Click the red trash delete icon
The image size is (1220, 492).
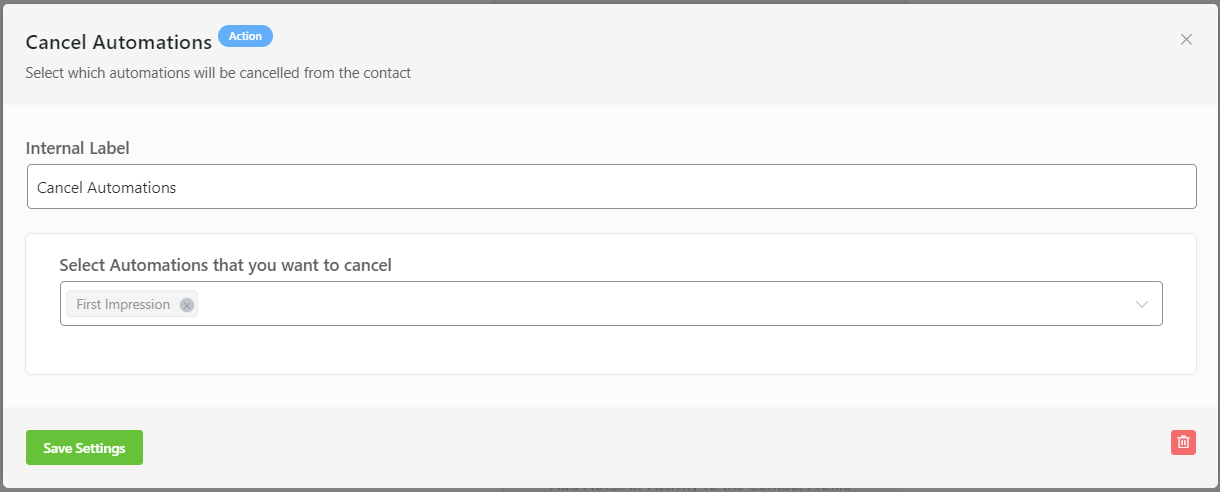tap(1183, 442)
